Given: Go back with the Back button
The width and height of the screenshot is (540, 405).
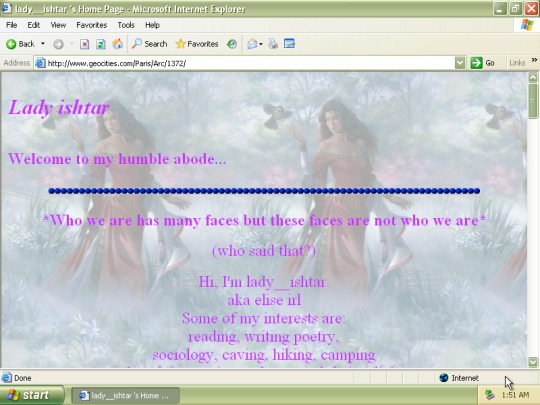Looking at the screenshot, I should (x=20, y=44).
